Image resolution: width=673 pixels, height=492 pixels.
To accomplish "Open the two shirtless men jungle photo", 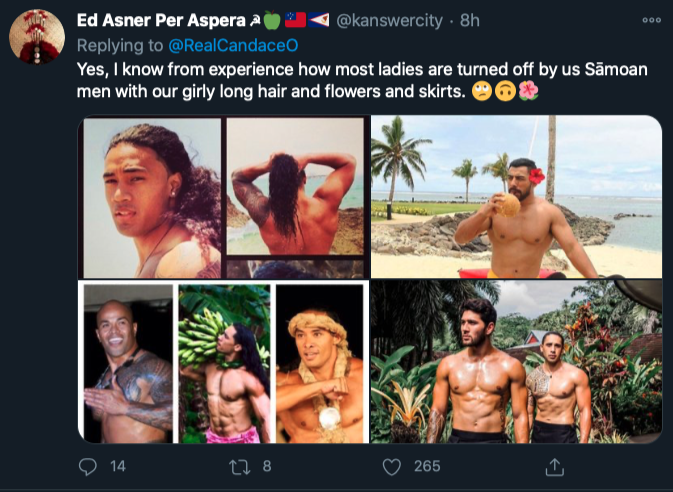I will 516,361.
